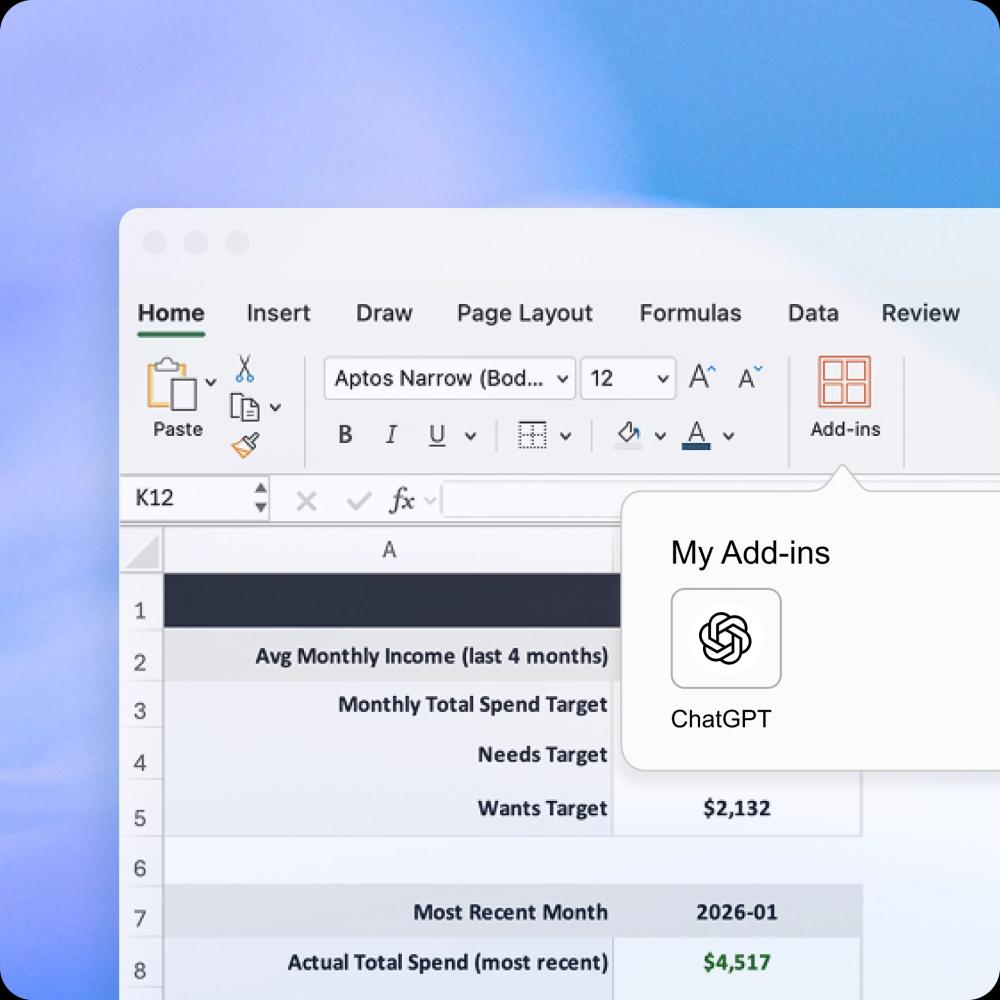Click the fx Insert Function icon

tap(402, 500)
